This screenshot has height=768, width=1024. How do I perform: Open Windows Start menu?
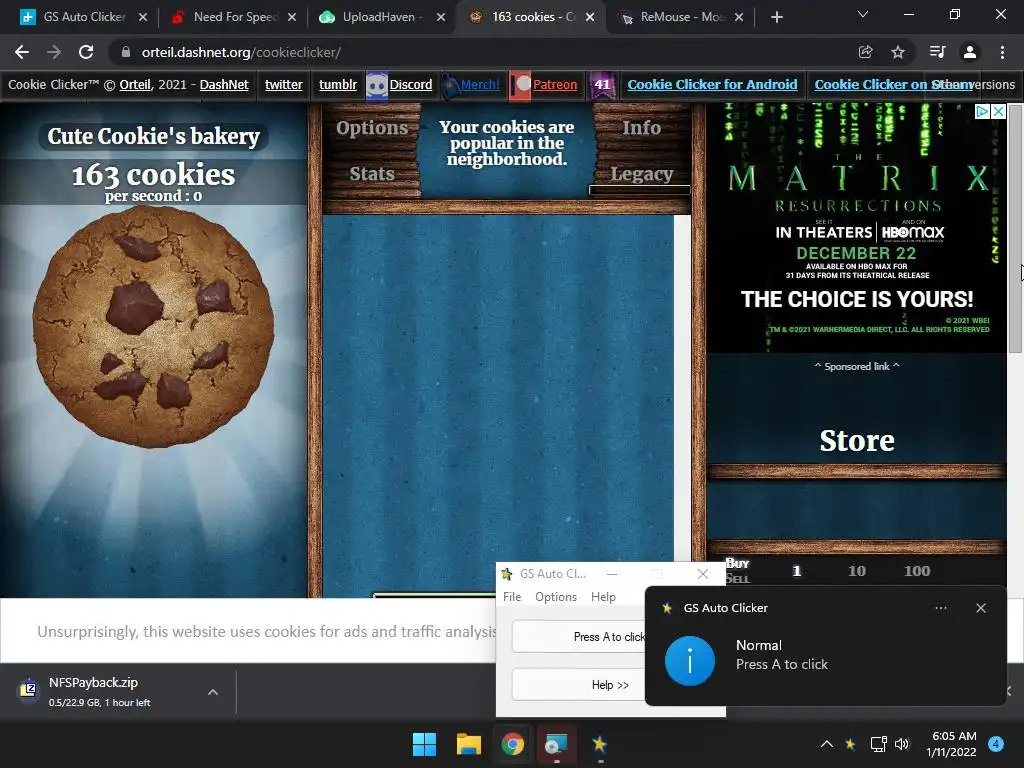point(424,744)
